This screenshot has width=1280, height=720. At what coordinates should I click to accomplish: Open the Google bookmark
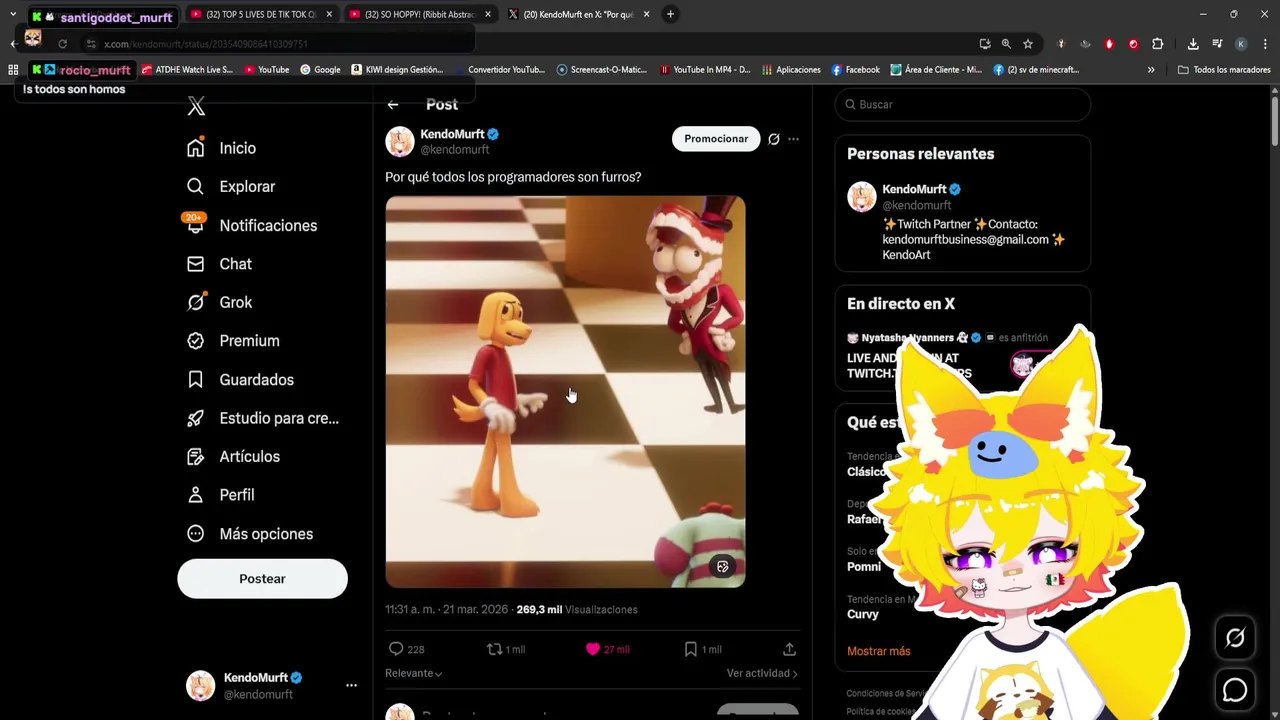(320, 70)
